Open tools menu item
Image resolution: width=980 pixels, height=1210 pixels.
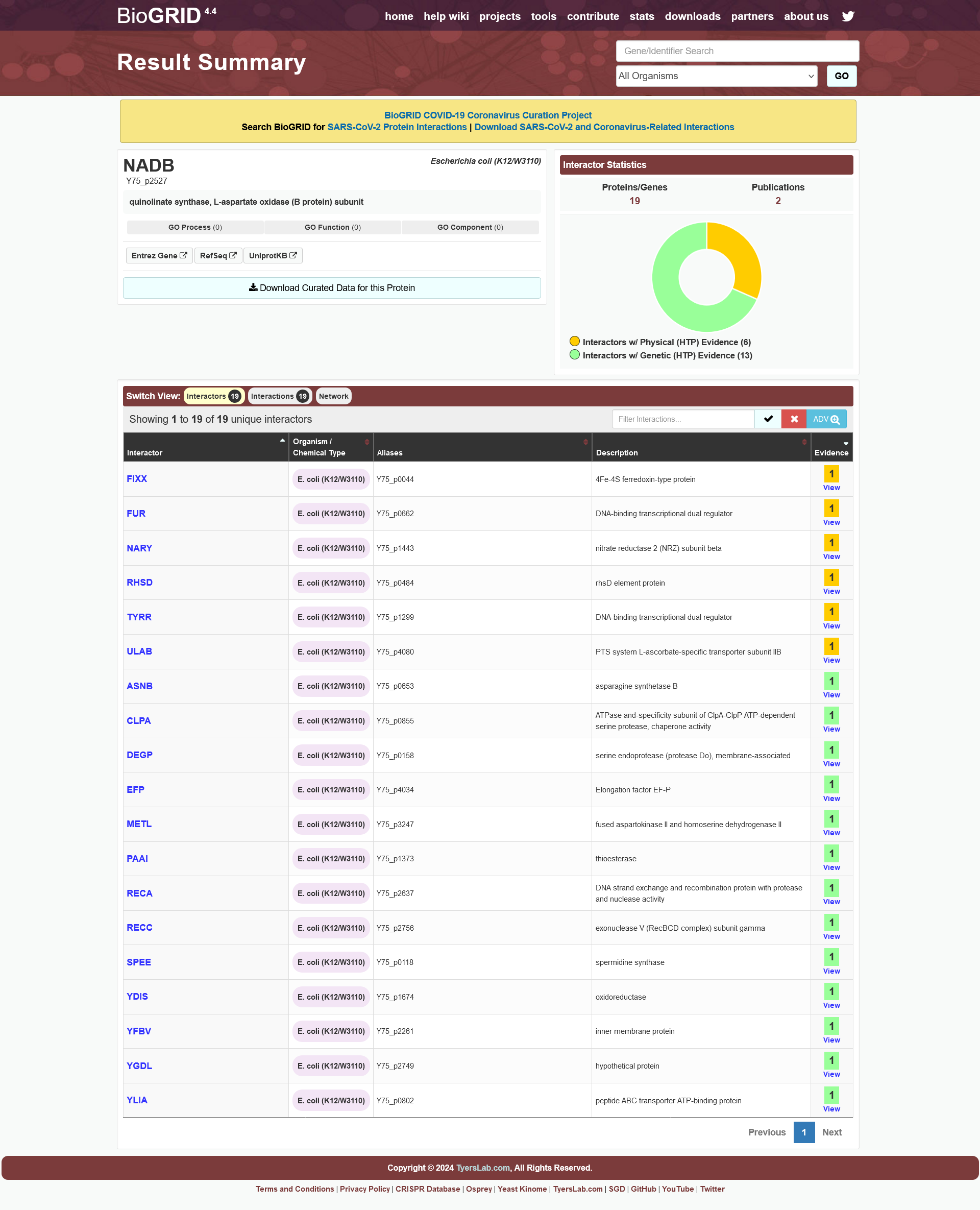tap(544, 16)
